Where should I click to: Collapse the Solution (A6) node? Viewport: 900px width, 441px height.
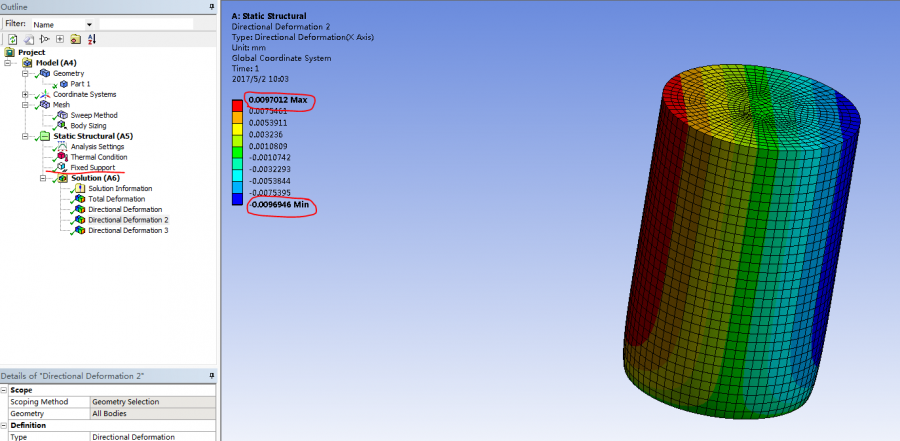point(43,178)
